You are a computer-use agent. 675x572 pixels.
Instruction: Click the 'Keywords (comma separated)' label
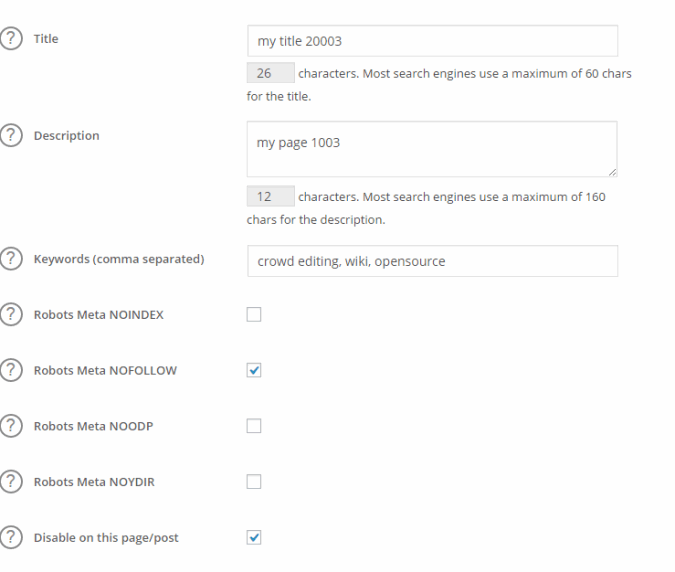(x=119, y=259)
